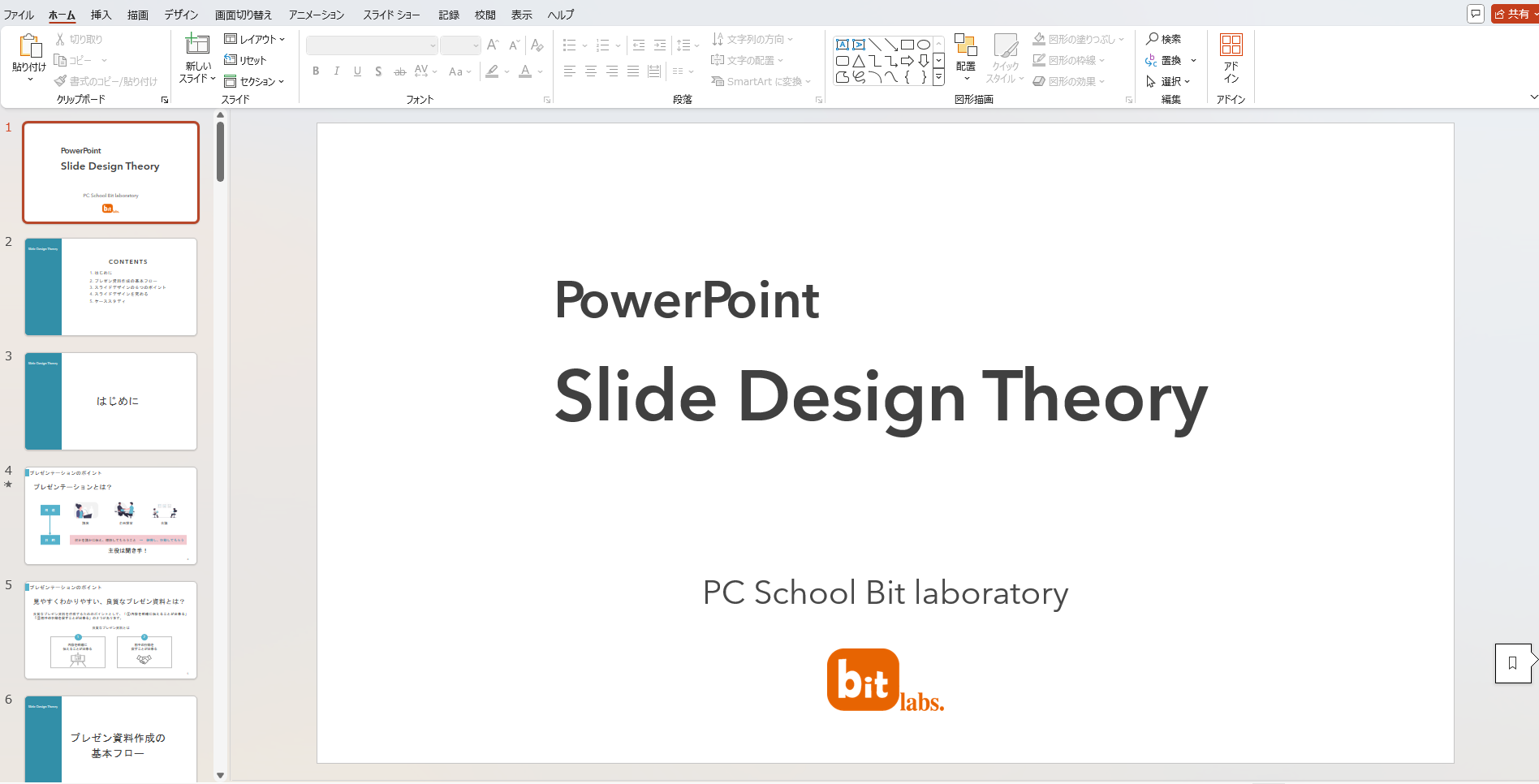
Task: Click the Search (検索) magnifier icon
Action: point(1152,39)
